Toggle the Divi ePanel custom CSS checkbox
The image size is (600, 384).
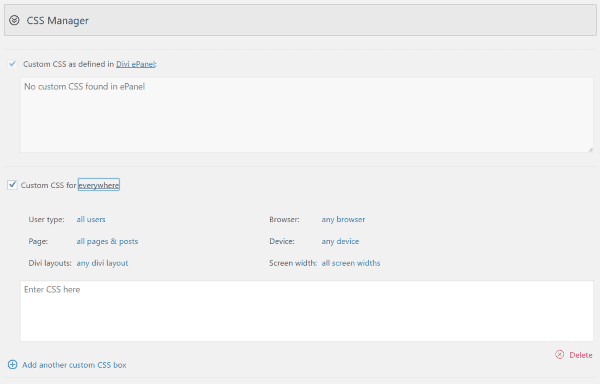12,64
